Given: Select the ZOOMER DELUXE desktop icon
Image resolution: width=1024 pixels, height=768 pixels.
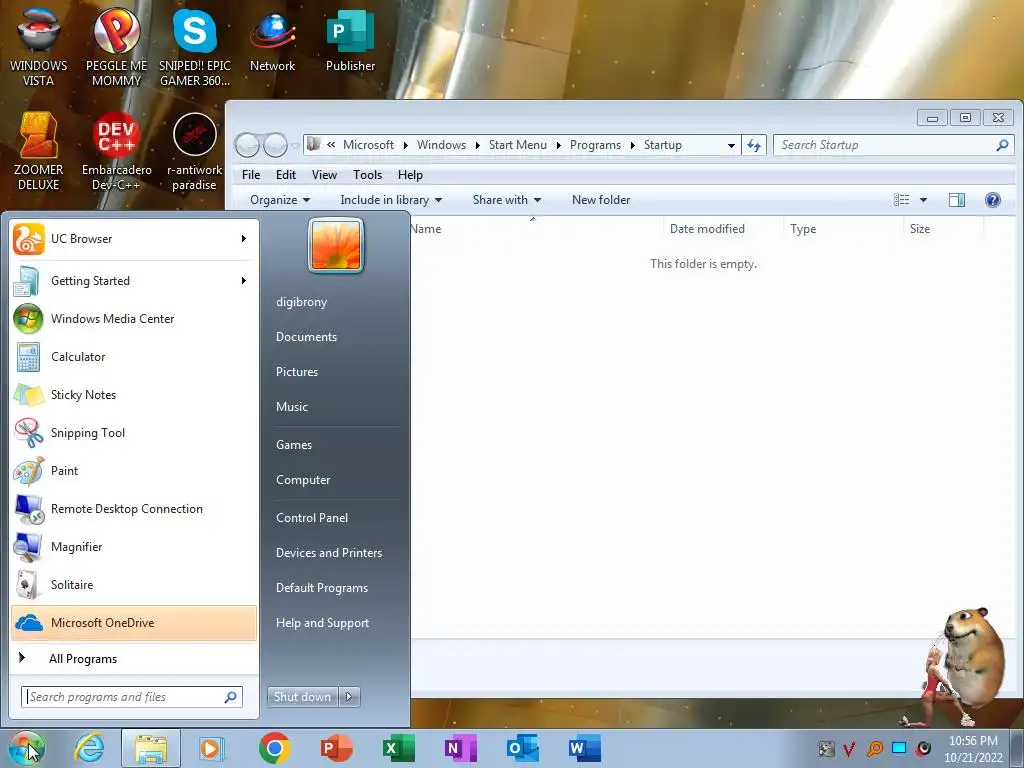Looking at the screenshot, I should (39, 151).
